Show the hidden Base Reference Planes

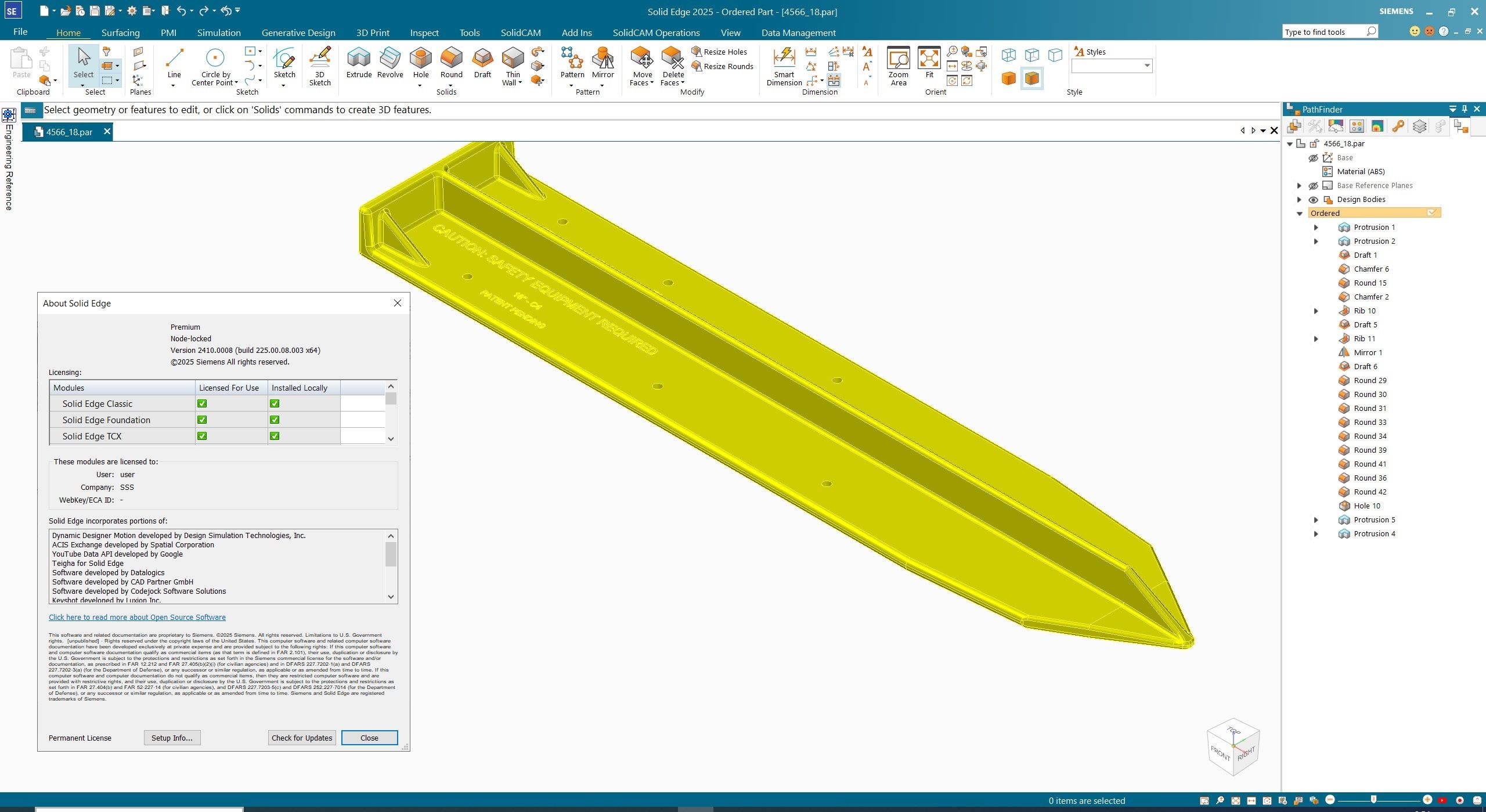pyautogui.click(x=1313, y=186)
